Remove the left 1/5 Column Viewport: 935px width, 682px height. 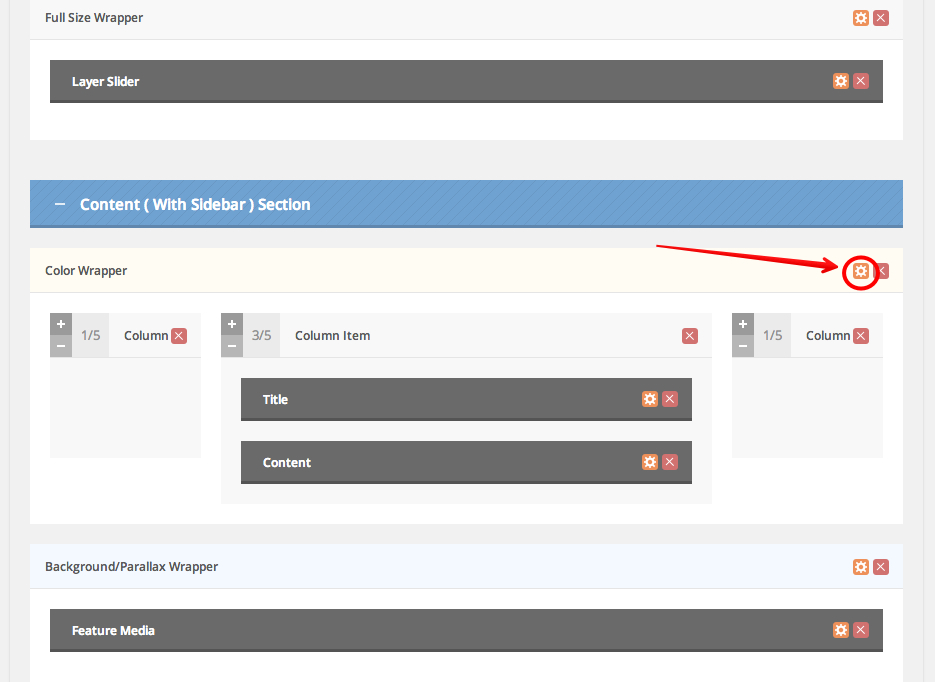coord(179,336)
